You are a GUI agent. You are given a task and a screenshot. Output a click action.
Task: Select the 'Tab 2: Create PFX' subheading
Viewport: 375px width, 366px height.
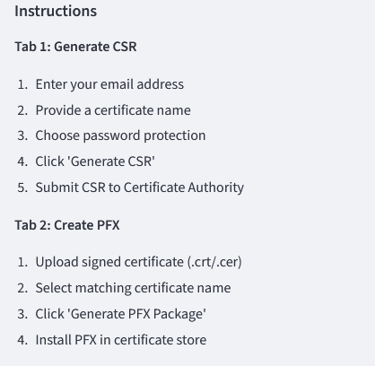coord(67,225)
